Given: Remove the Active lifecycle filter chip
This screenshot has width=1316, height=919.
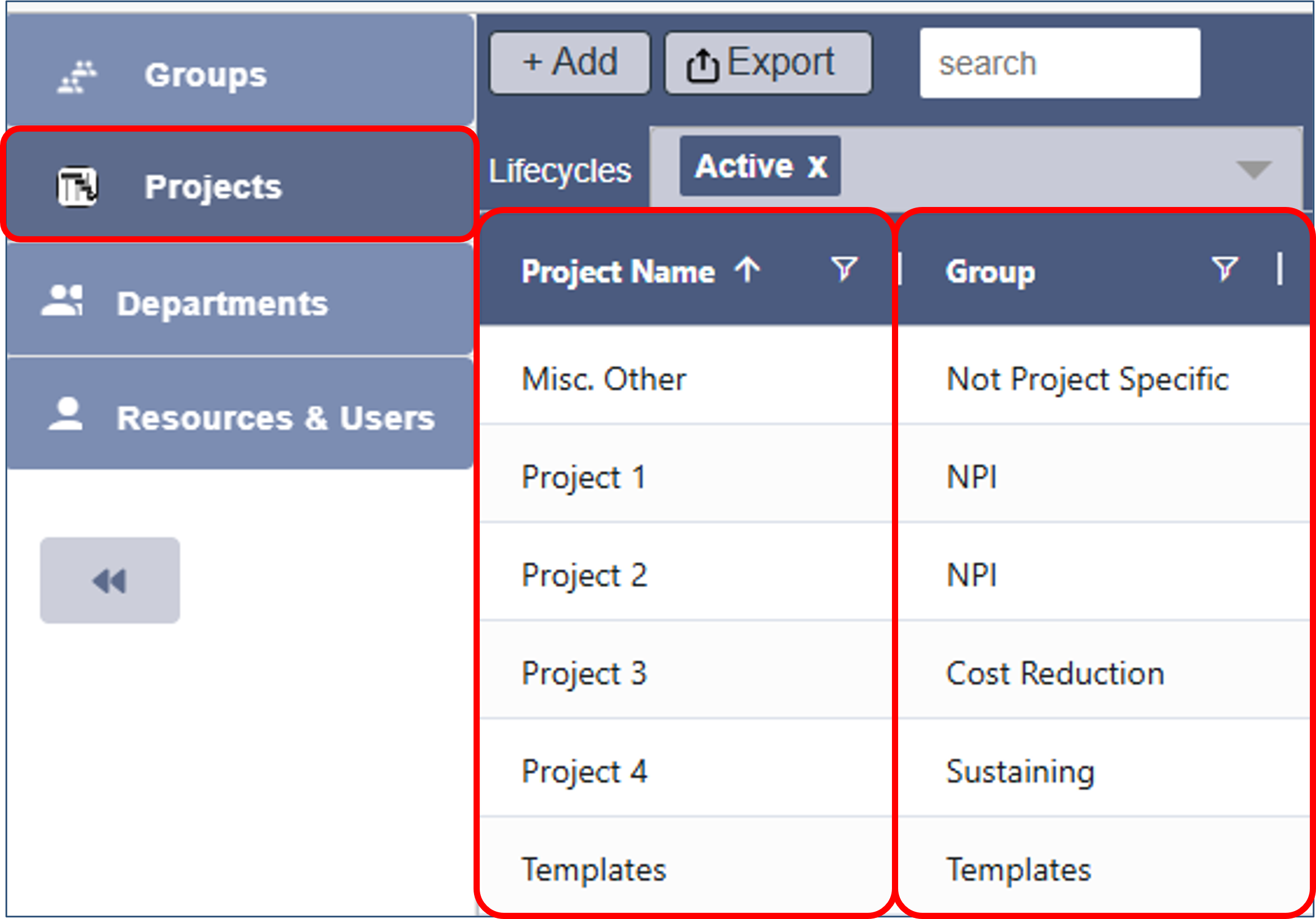Looking at the screenshot, I should click(817, 167).
